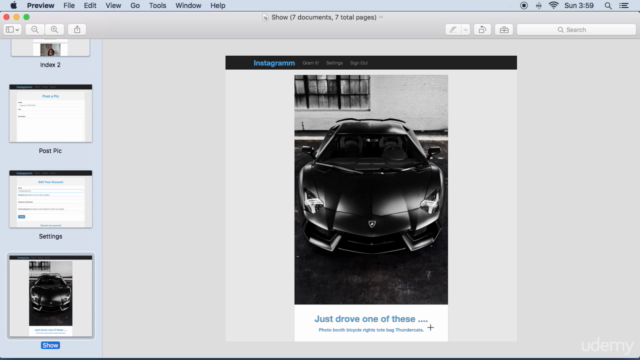Viewport: 640px width, 360px height.
Task: Click the Rotate toolbar icon
Action: point(482,29)
